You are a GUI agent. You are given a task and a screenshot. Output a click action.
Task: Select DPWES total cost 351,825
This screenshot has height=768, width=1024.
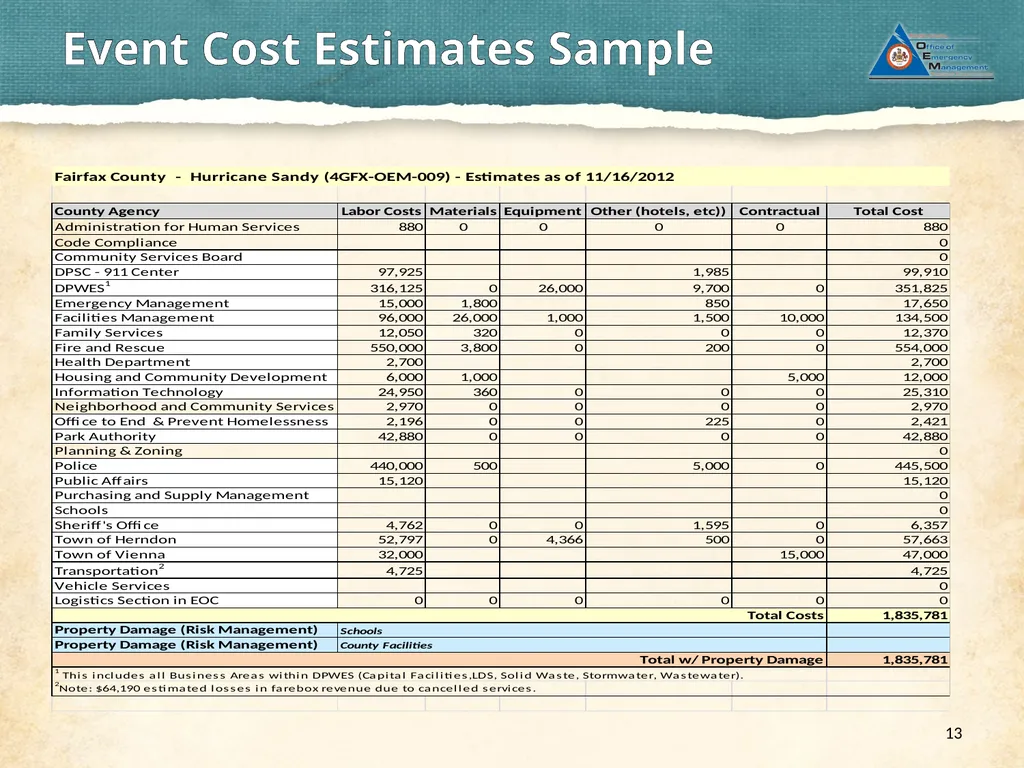(x=921, y=288)
